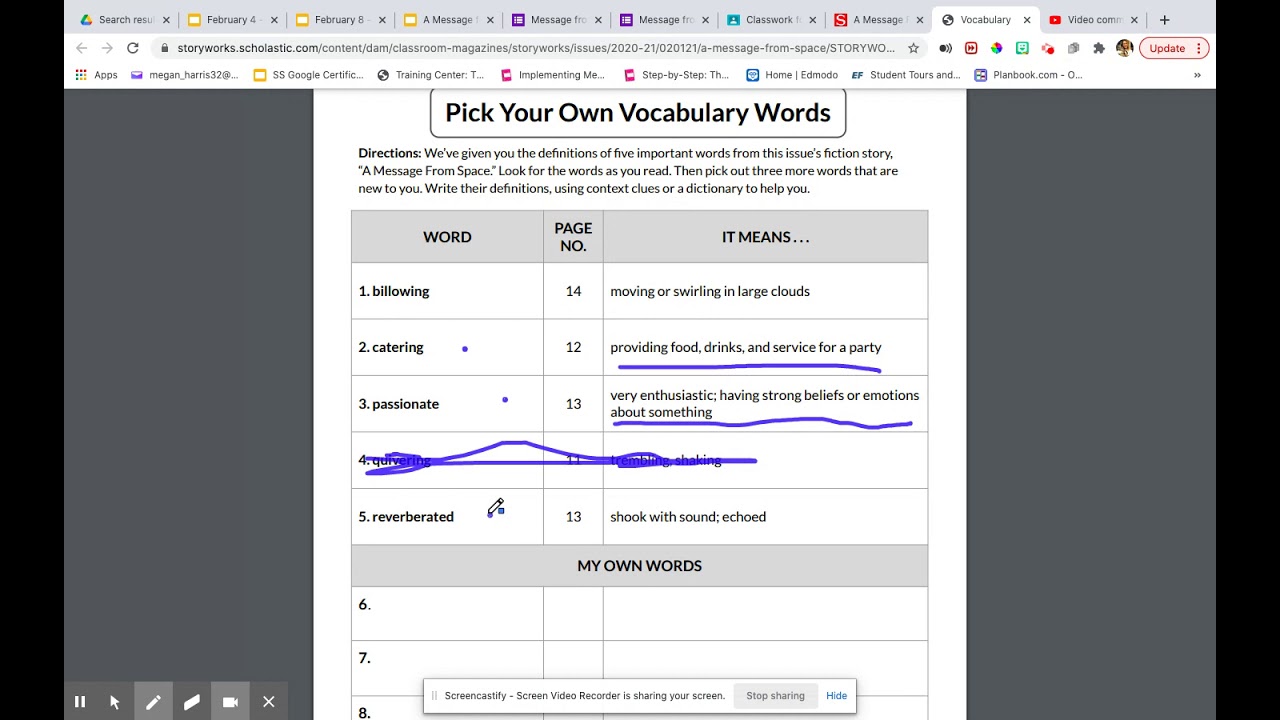Click the Stop sharing button
Image resolution: width=1280 pixels, height=720 pixels.
[775, 696]
